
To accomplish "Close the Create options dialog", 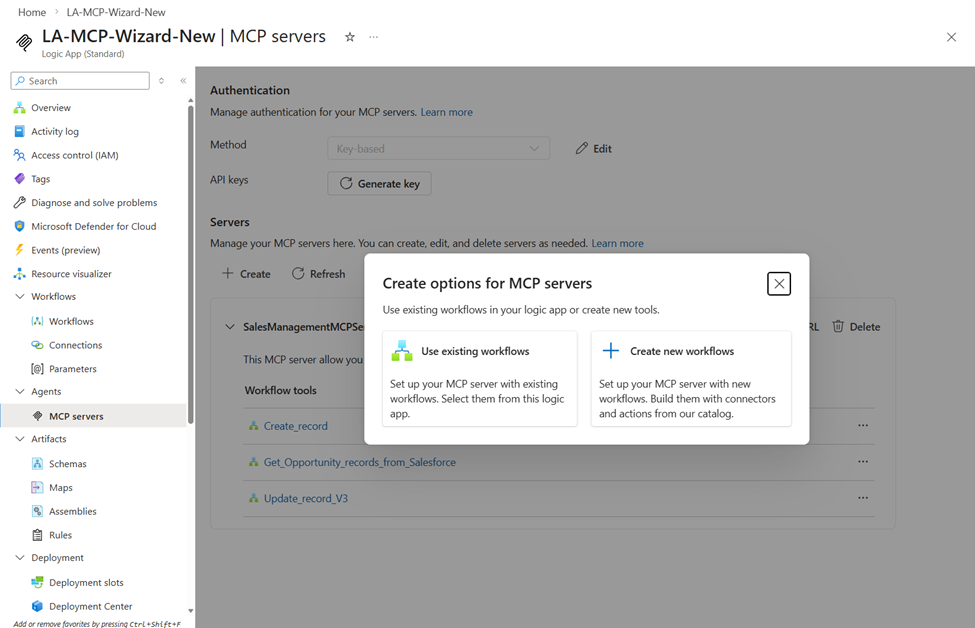I will pyautogui.click(x=779, y=284).
